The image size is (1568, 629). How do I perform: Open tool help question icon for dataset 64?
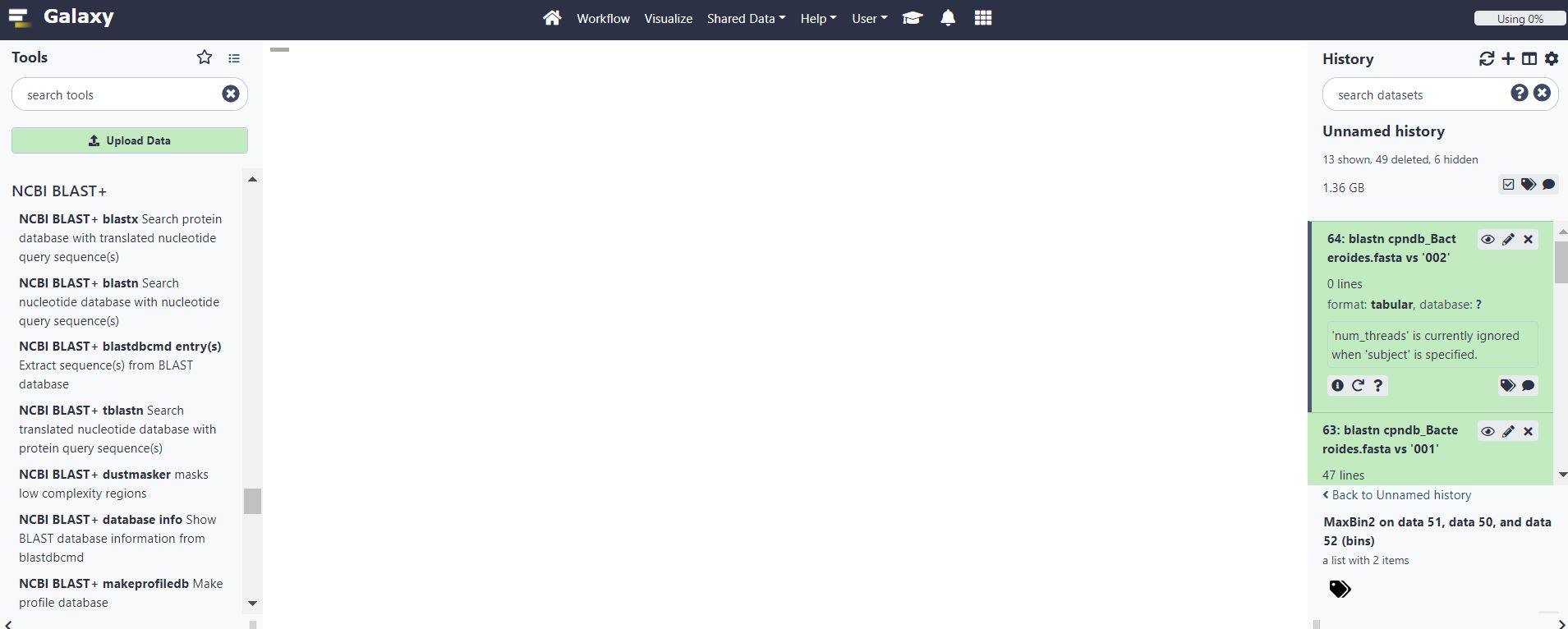coord(1378,386)
